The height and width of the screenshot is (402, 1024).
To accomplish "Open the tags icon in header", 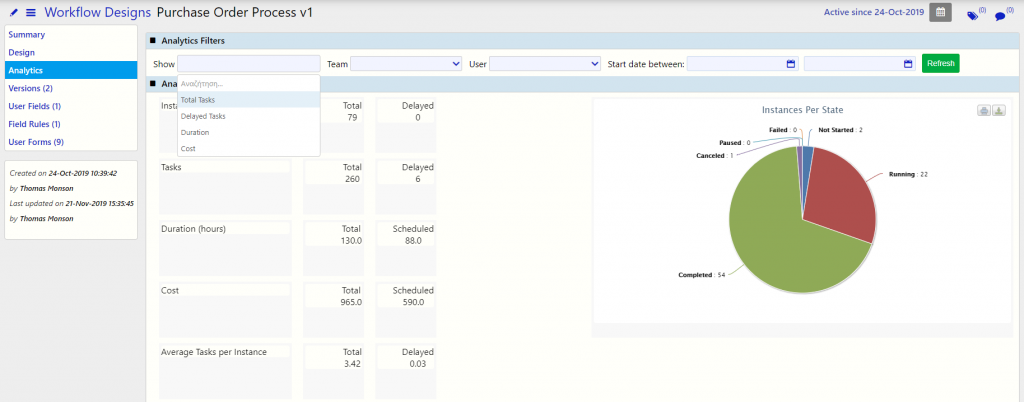I will tap(973, 16).
